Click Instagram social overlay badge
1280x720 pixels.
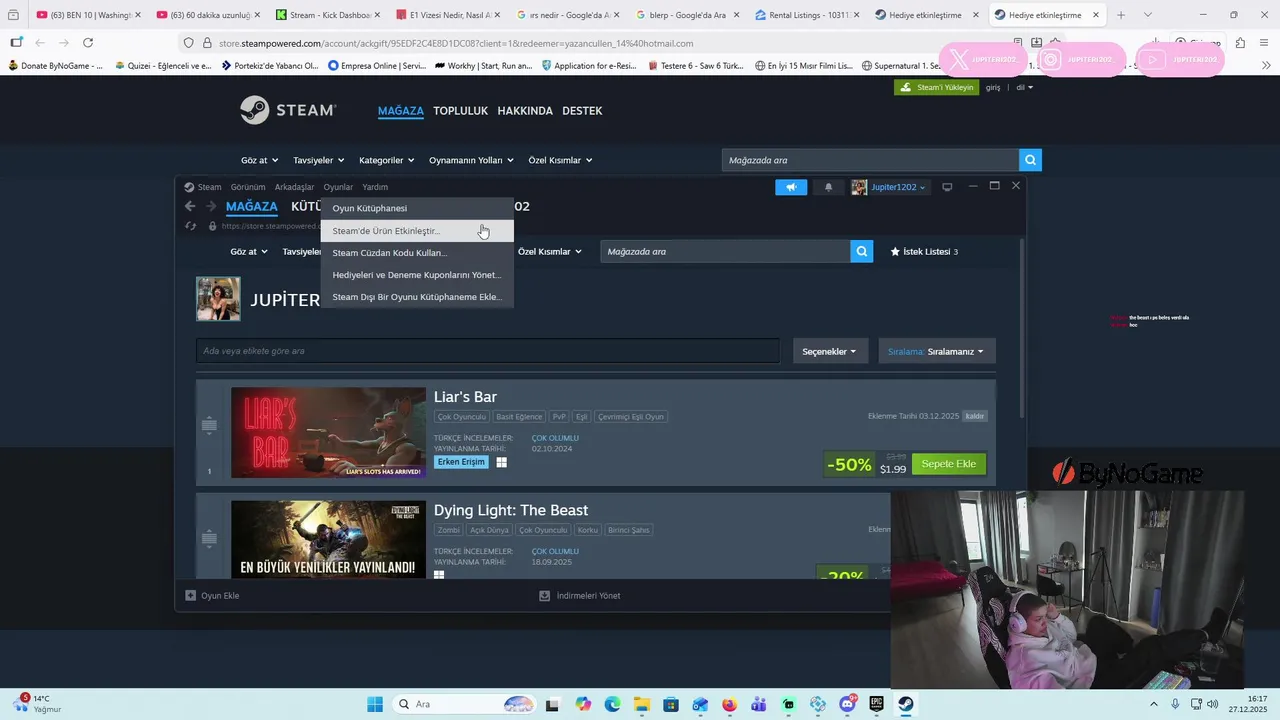[1079, 60]
